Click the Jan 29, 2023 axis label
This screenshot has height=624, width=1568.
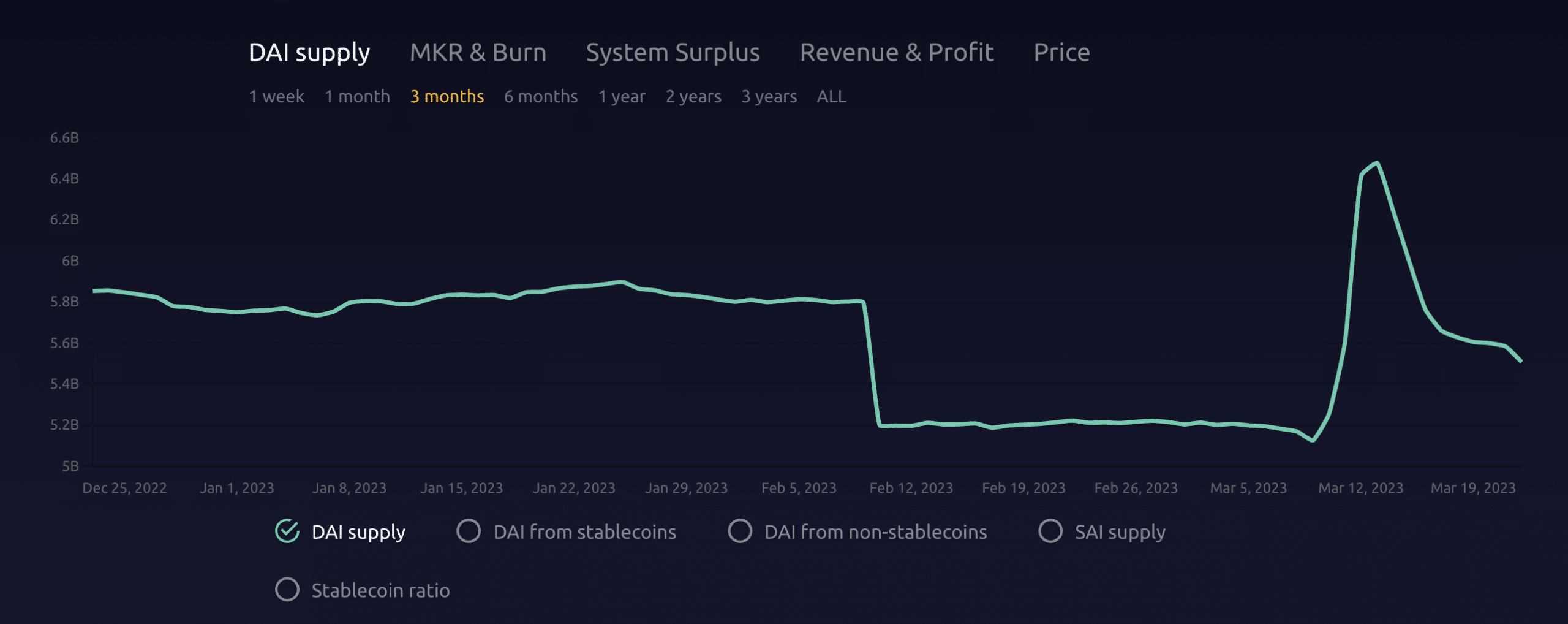pos(686,488)
